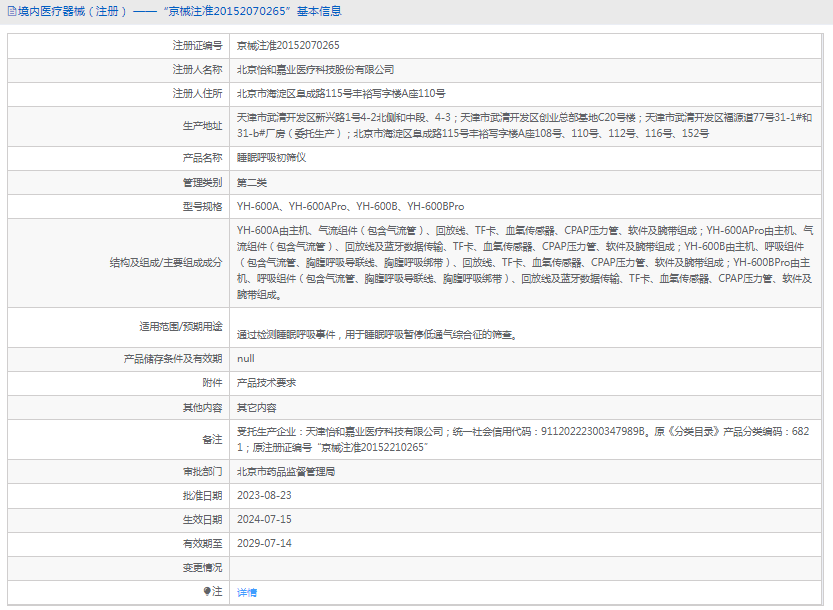The width and height of the screenshot is (833, 610).
Task: Click the 型号规格 label
Action: (202, 206)
